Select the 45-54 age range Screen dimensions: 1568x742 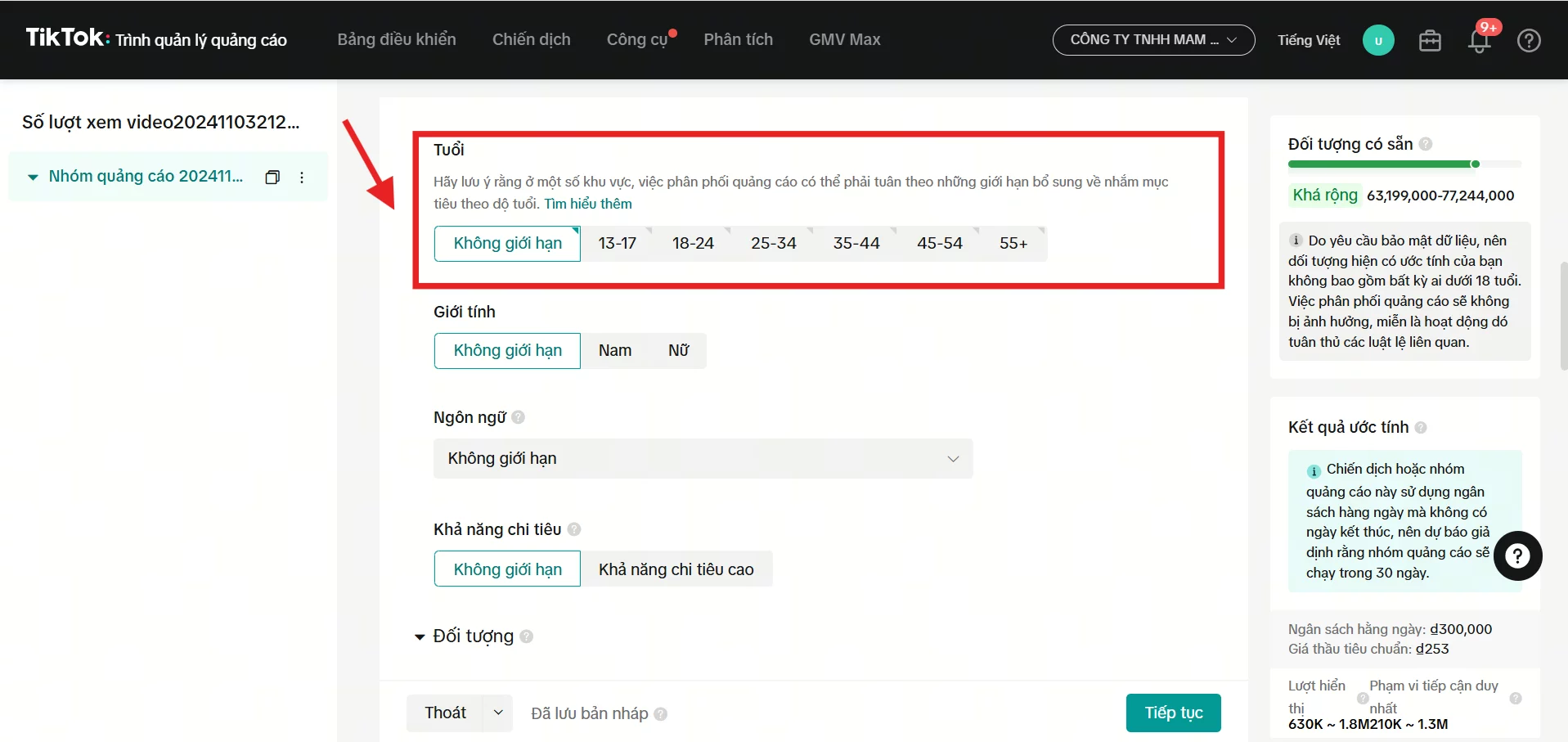point(939,244)
